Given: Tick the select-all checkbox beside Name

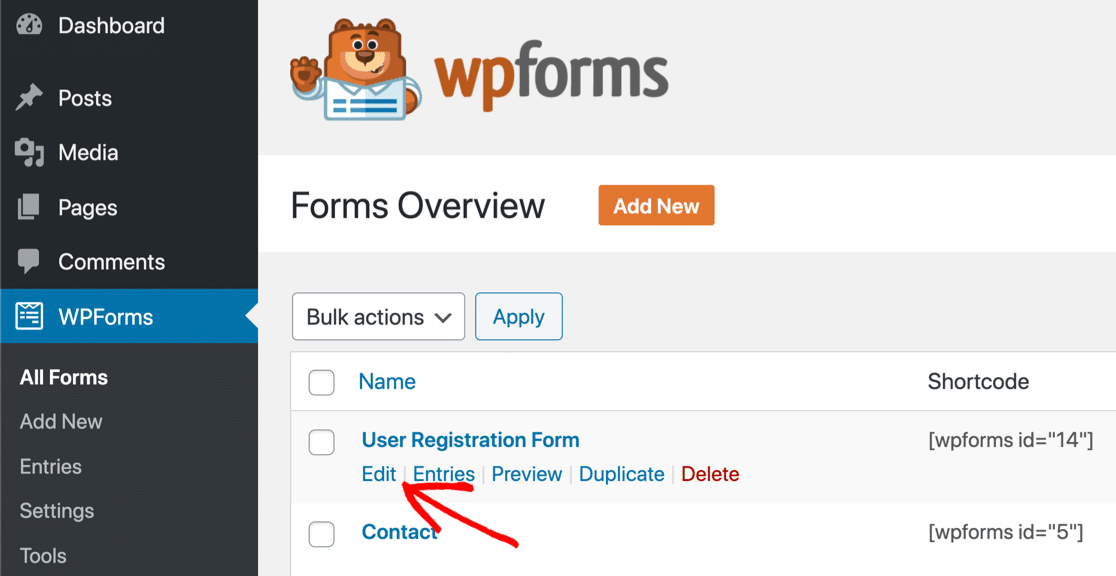Looking at the screenshot, I should coord(321,382).
